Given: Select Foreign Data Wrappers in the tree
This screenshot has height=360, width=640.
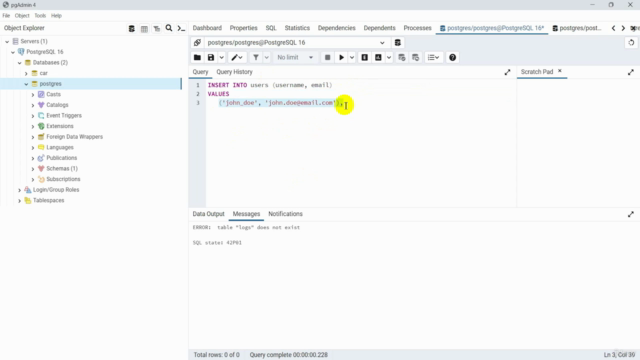Looking at the screenshot, I should tap(75, 137).
